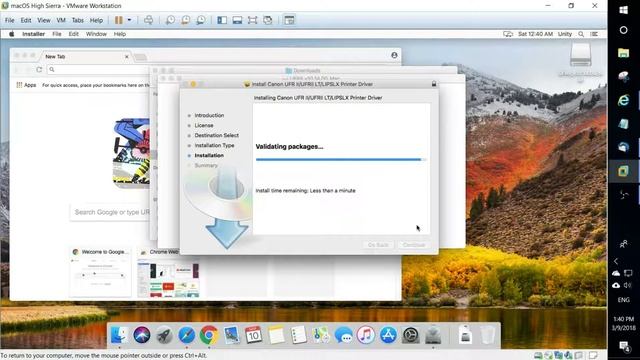640x360 pixels.
Task: Toggle the thumbnail bar icon in VMware toolbar
Action: tap(237, 20)
